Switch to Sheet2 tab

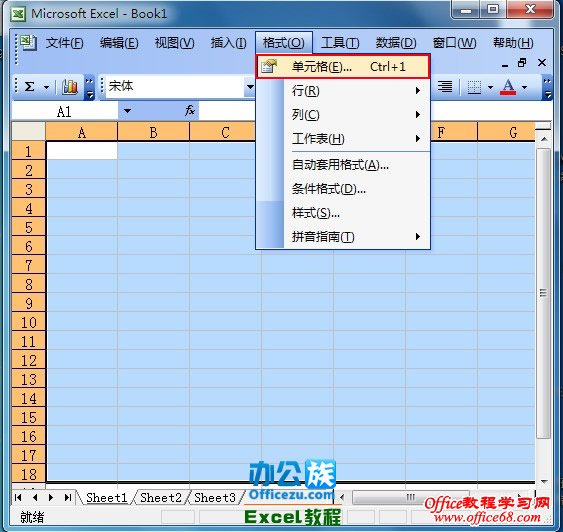pos(160,498)
